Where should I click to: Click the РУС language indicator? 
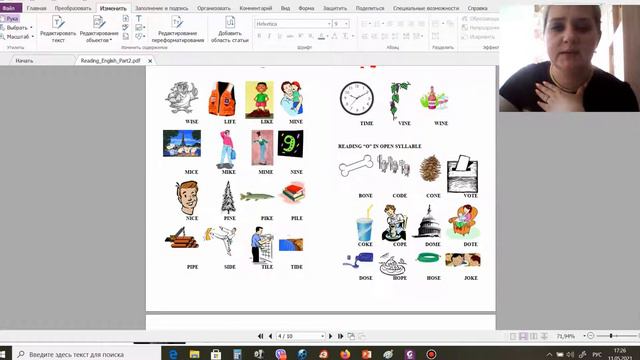pyautogui.click(x=597, y=354)
